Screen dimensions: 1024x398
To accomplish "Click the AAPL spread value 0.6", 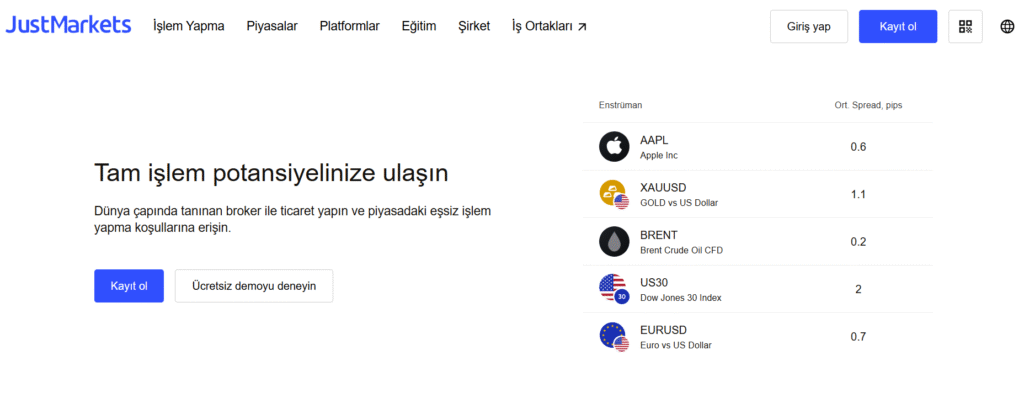I will click(858, 147).
